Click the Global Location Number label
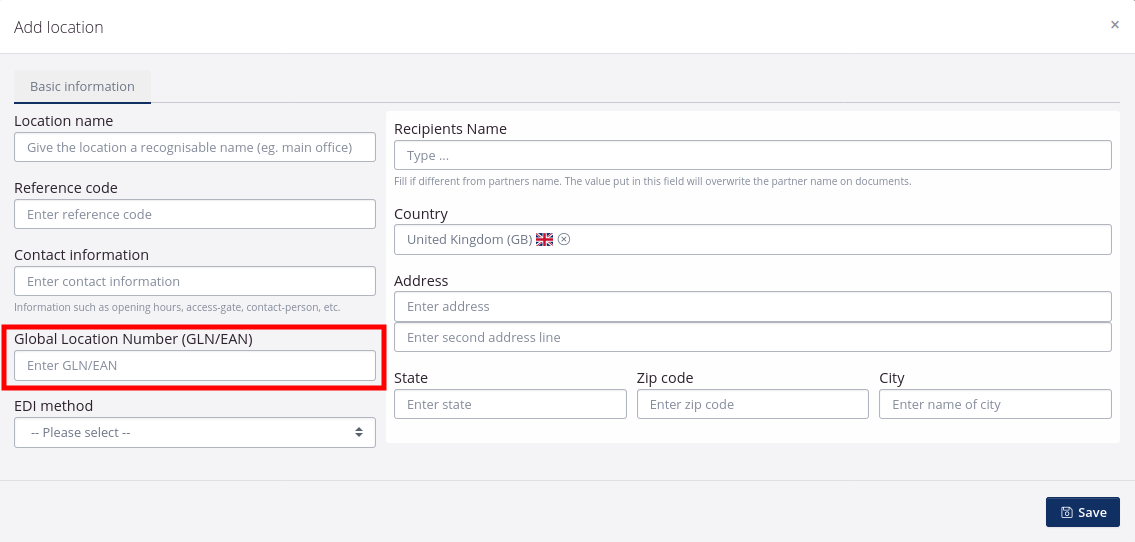 point(133,339)
